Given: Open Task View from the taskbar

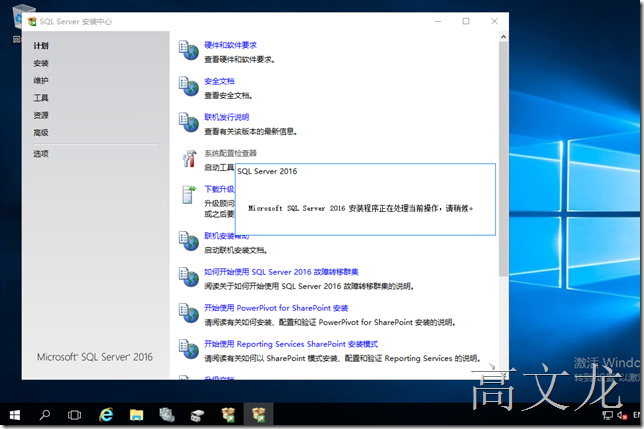Looking at the screenshot, I should 74,415.
